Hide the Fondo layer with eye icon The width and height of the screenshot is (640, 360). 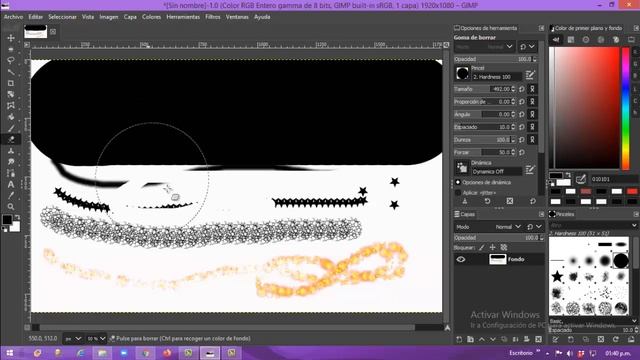(x=461, y=259)
